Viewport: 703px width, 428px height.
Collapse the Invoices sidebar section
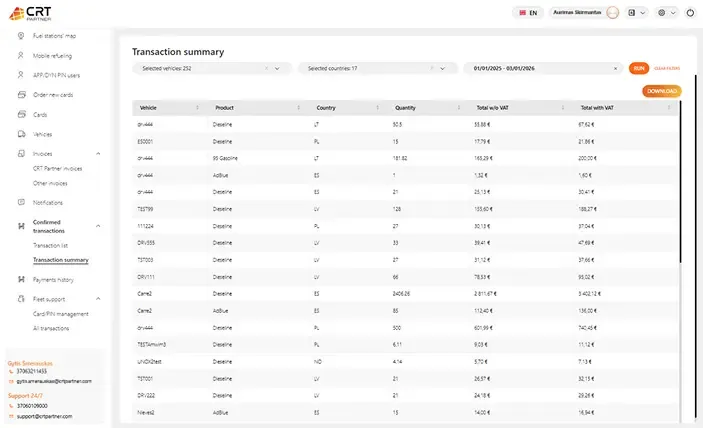(x=98, y=153)
